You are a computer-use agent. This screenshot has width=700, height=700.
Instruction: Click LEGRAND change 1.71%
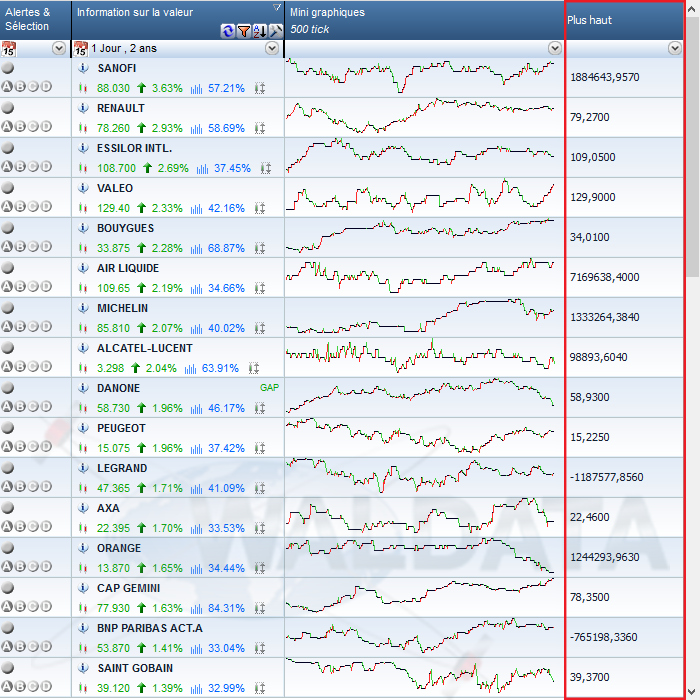click(x=167, y=488)
